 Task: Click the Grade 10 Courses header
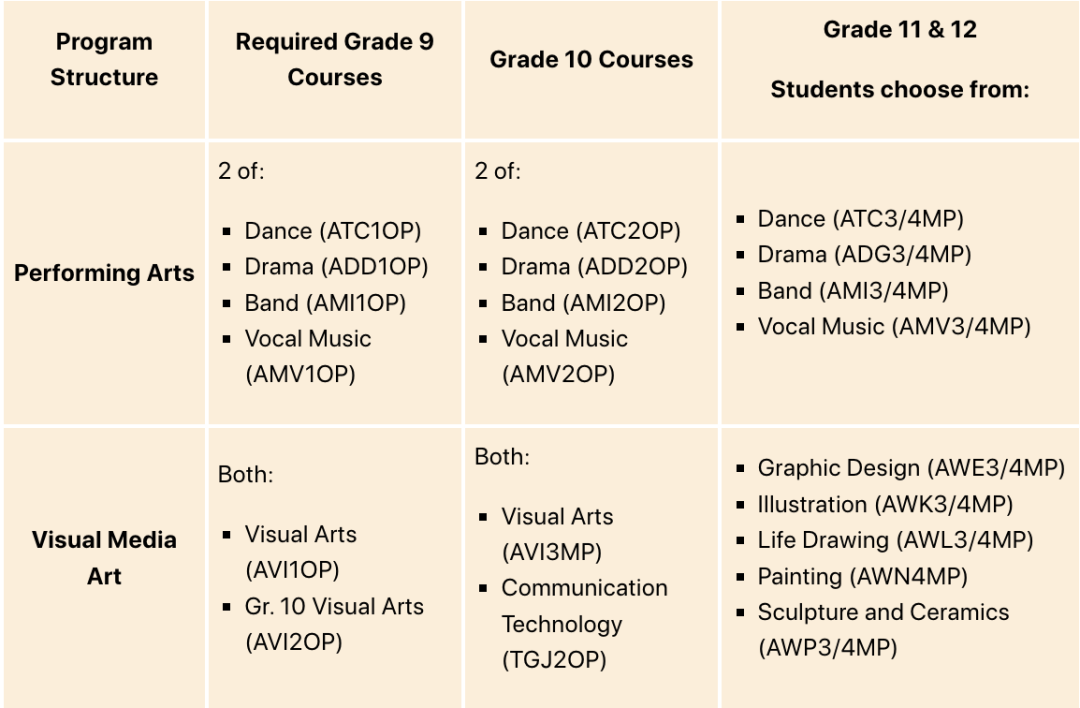pyautogui.click(x=591, y=59)
